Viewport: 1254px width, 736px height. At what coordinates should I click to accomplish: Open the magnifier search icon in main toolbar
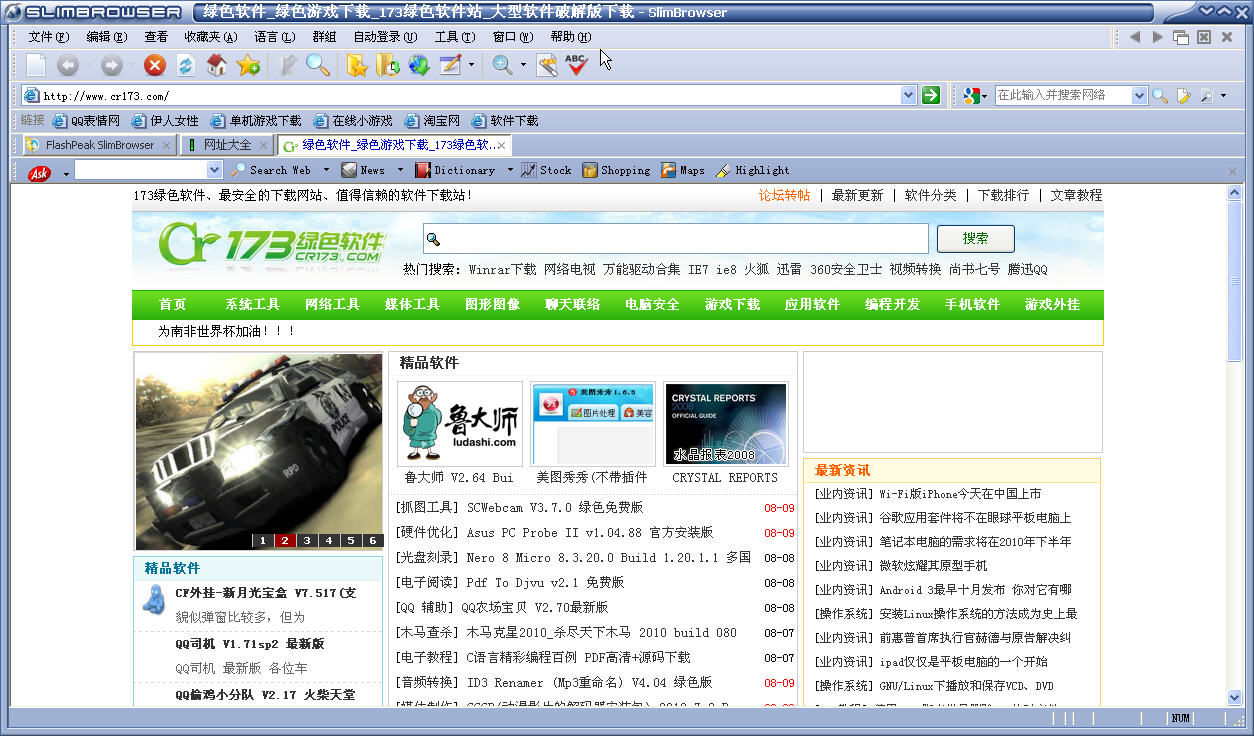(x=318, y=66)
